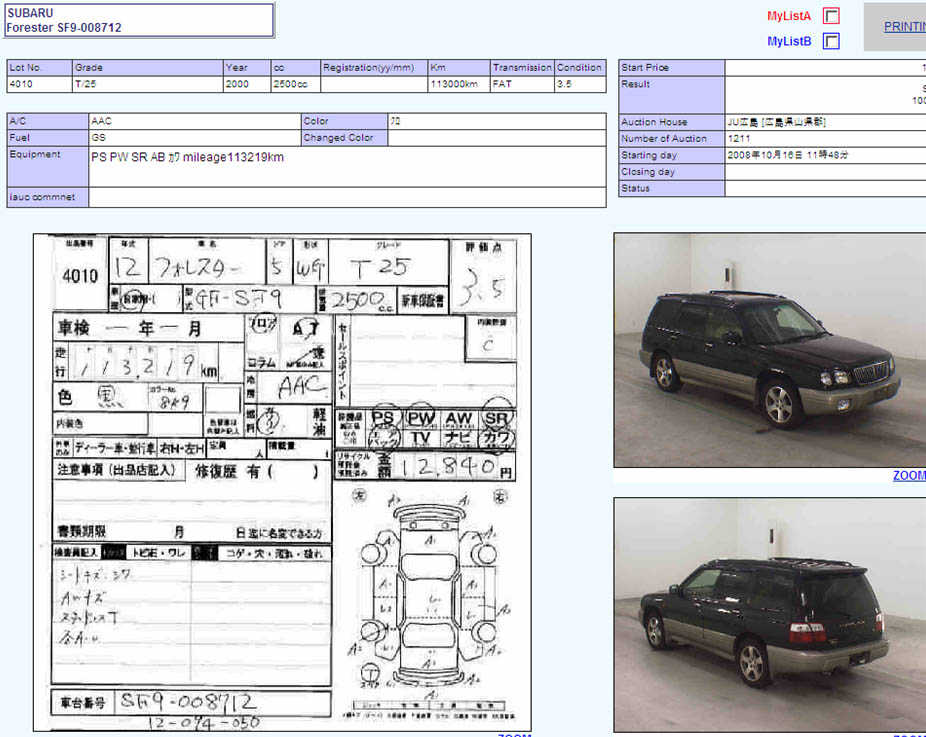The image size is (926, 737).
Task: Click the Start Price label
Action: (x=671, y=68)
